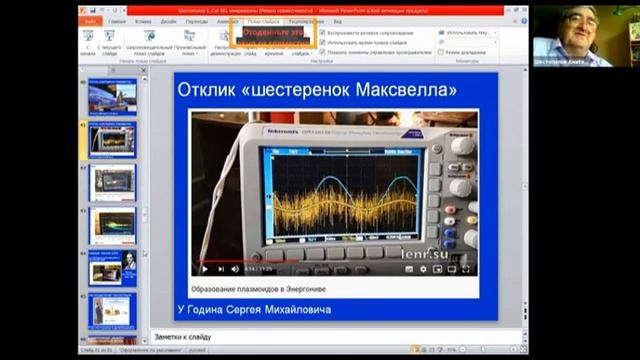640x360 pixels.
Task: Select slide 60 thumbnail
Action: click(112, 97)
